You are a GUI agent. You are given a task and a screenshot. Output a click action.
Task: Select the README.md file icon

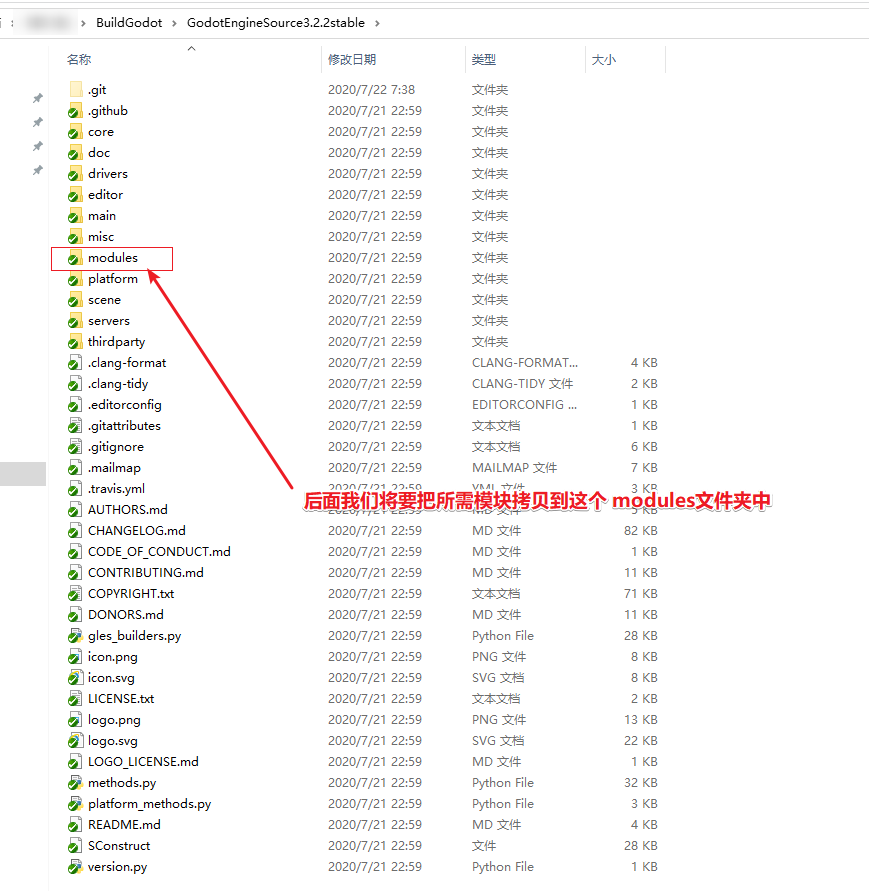point(75,825)
